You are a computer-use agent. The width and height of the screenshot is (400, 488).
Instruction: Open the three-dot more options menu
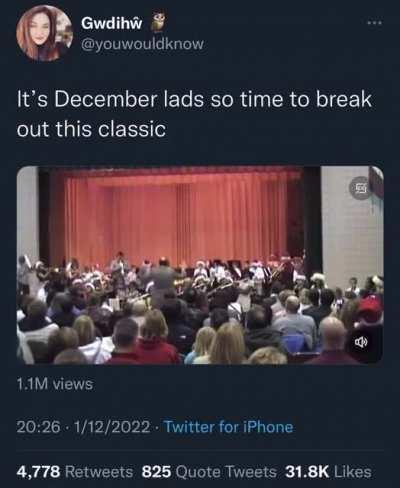374,23
